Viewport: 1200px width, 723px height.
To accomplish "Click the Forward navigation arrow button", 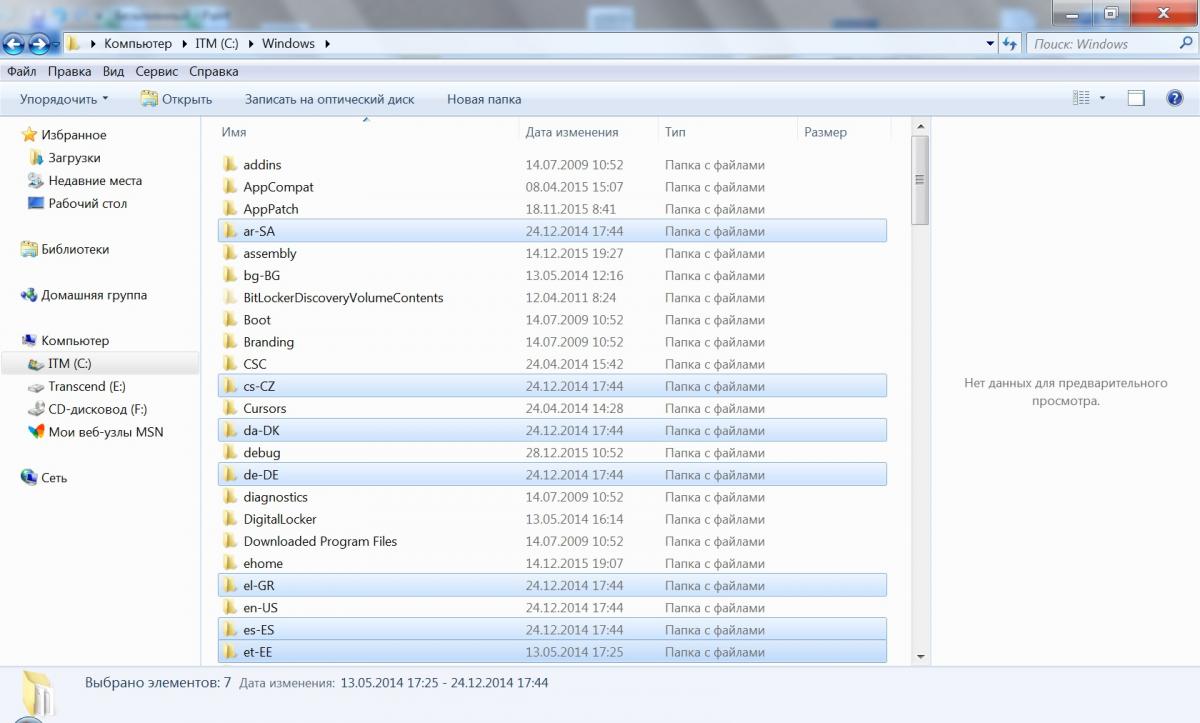I will (40, 44).
